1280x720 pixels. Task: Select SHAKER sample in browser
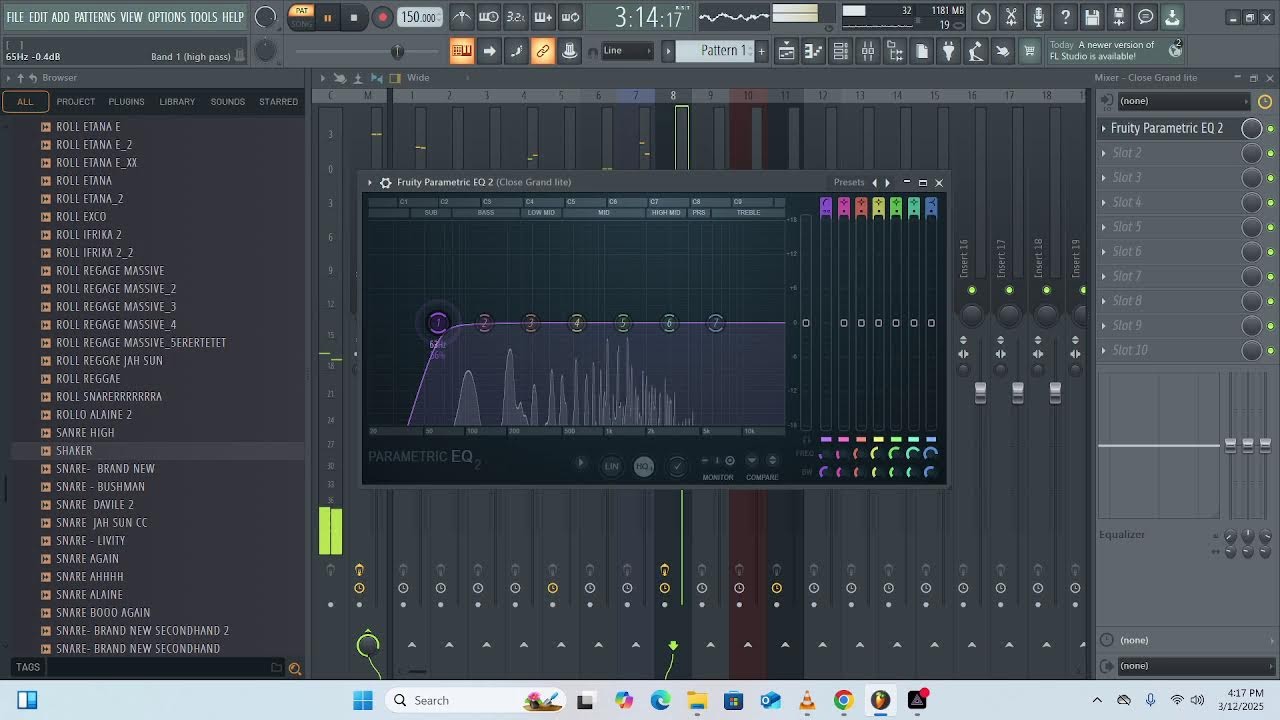(157, 451)
